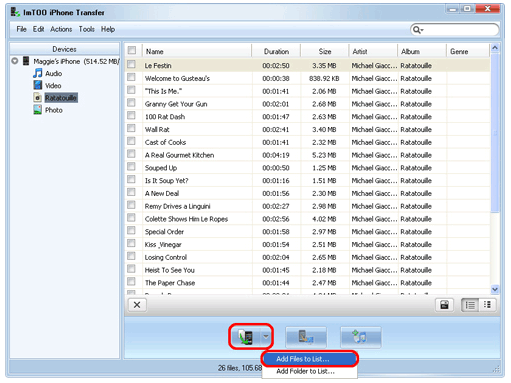Check the box for "This Is Me."
This screenshot has height=383, width=511.
pos(131,90)
